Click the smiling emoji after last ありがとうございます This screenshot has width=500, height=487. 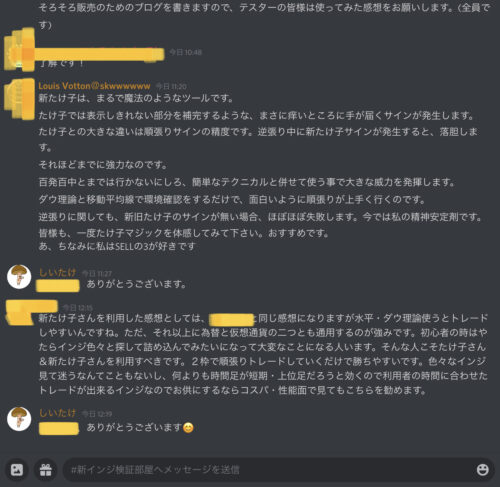pyautogui.click(x=188, y=427)
